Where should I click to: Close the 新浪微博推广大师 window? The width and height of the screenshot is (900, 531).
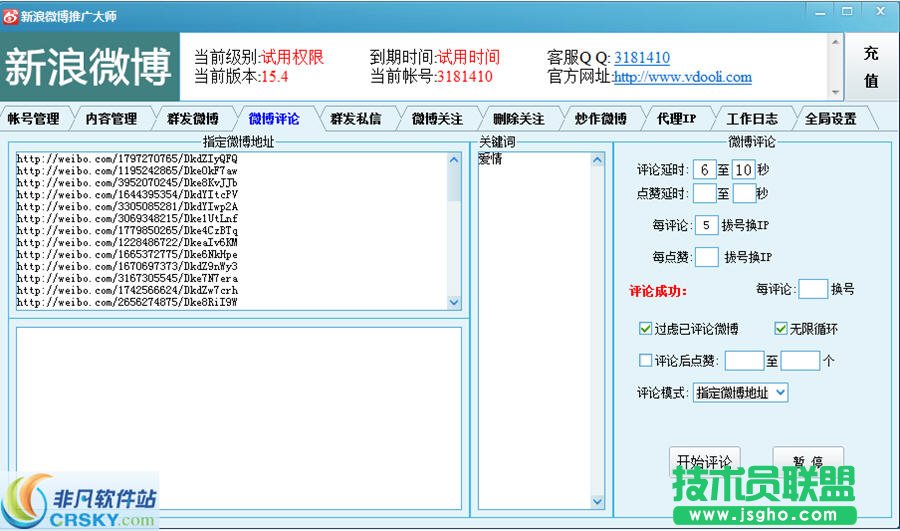point(880,11)
